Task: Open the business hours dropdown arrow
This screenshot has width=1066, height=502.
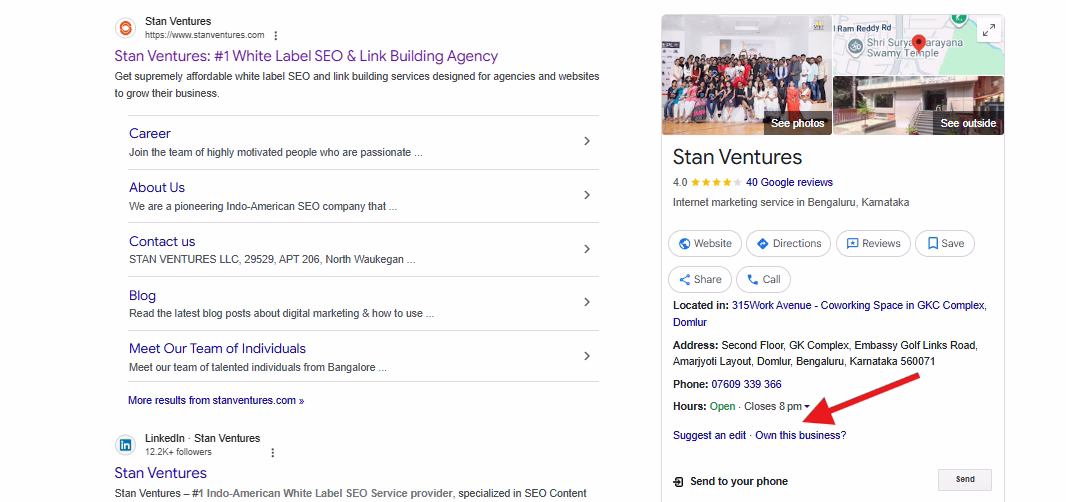Action: (807, 407)
